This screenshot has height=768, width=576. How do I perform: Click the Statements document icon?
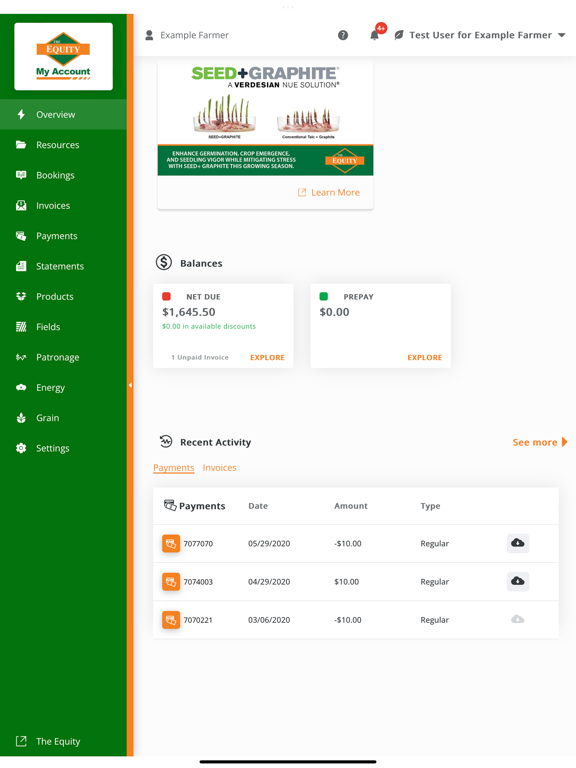21,266
